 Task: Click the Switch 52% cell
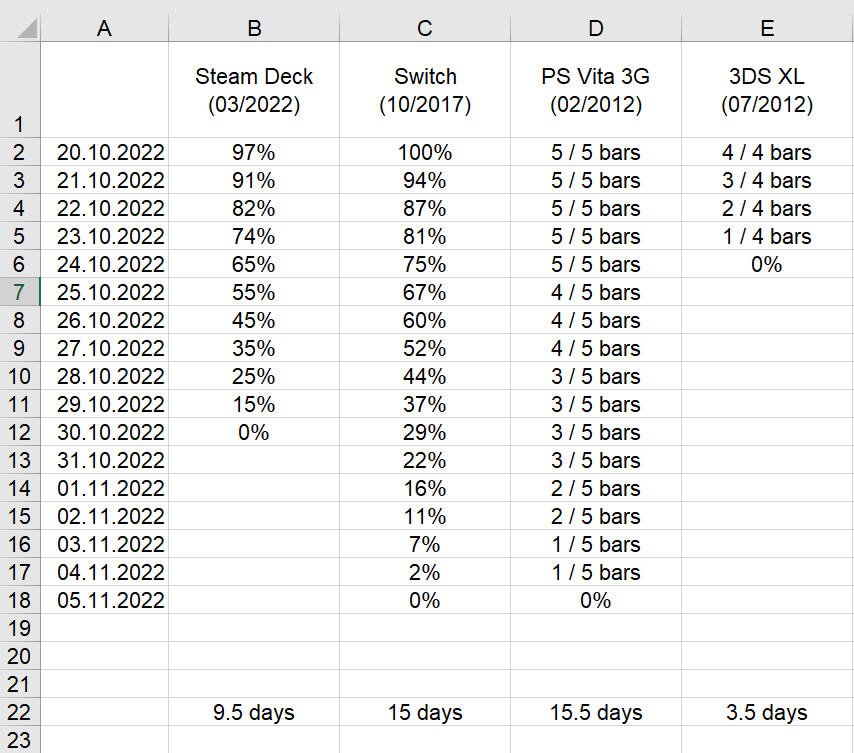tap(425, 348)
